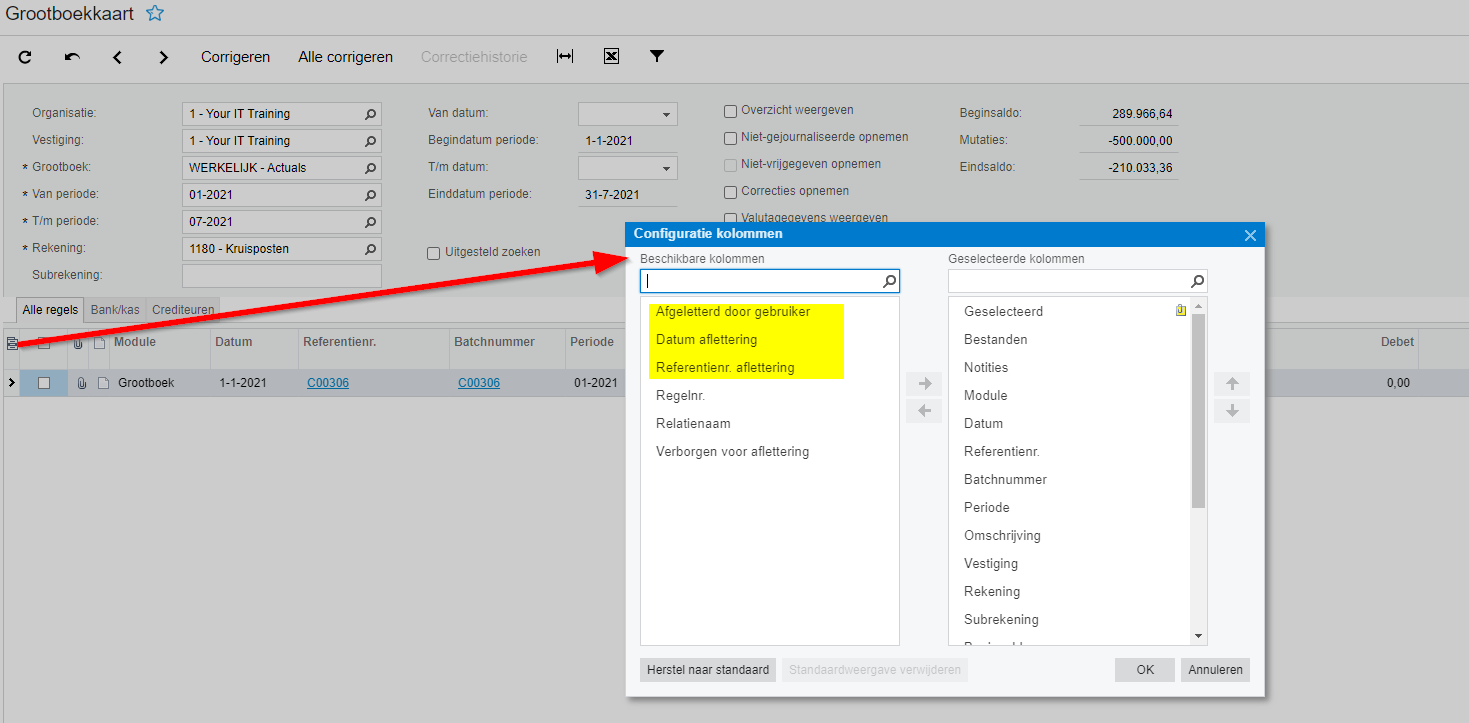Screen dimensions: 1469x723
Task: Open lookup for the T/m periode field
Action: 370,222
